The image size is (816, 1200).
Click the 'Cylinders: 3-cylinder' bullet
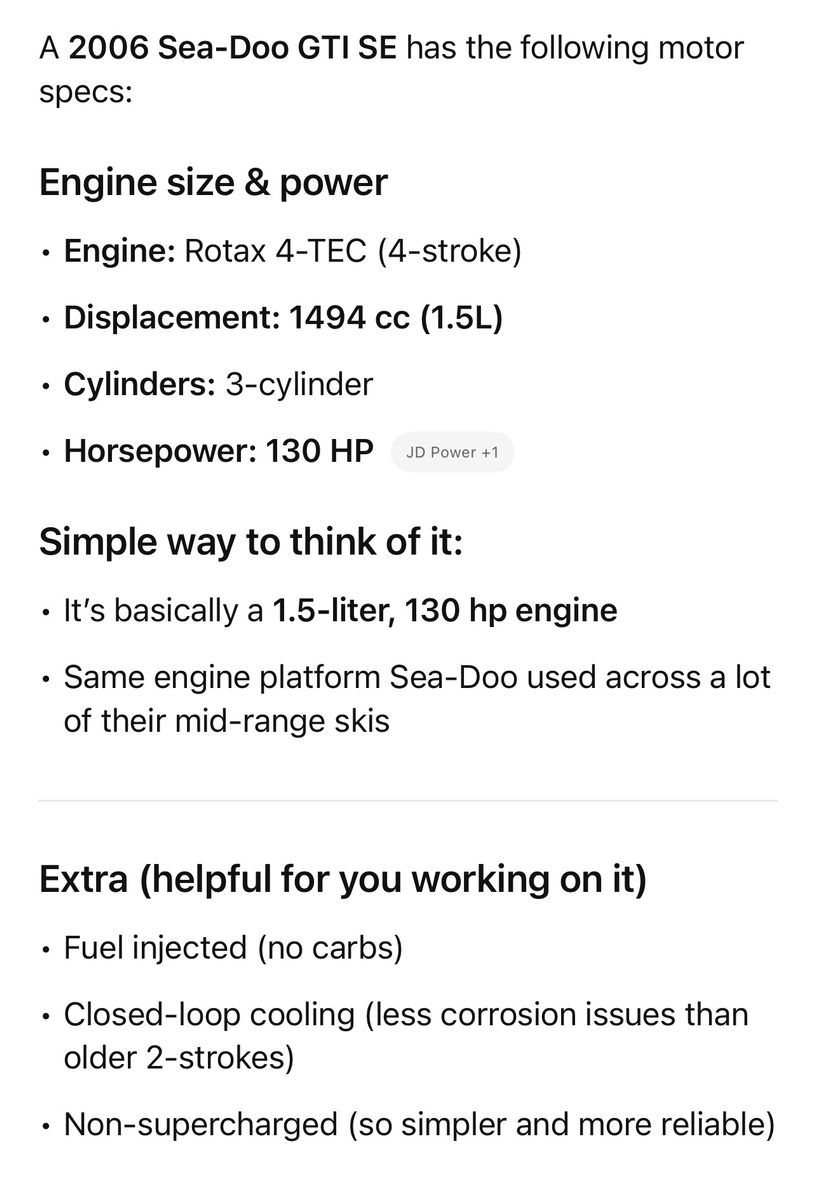point(218,384)
